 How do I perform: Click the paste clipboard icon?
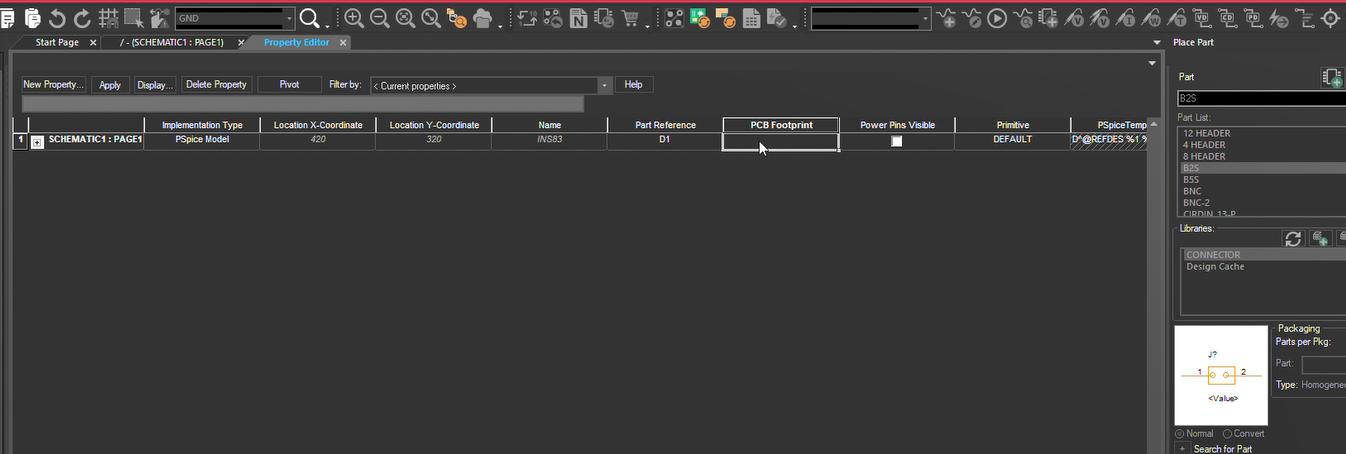point(33,18)
